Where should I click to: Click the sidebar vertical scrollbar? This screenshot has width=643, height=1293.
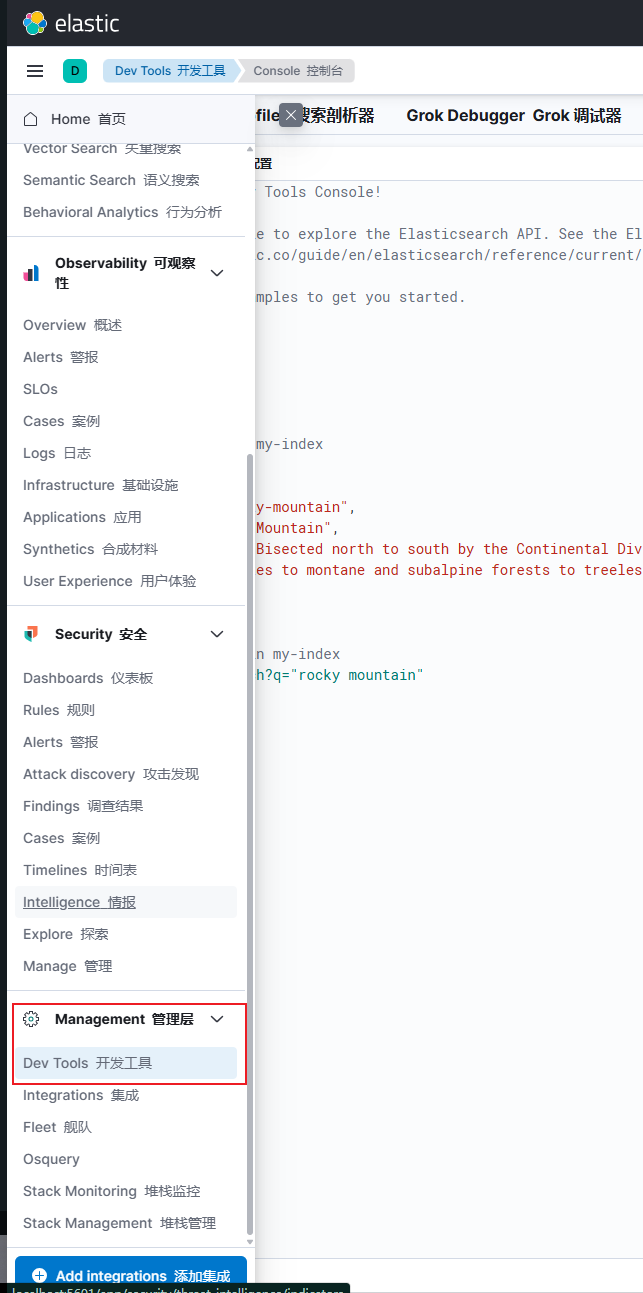250,845
